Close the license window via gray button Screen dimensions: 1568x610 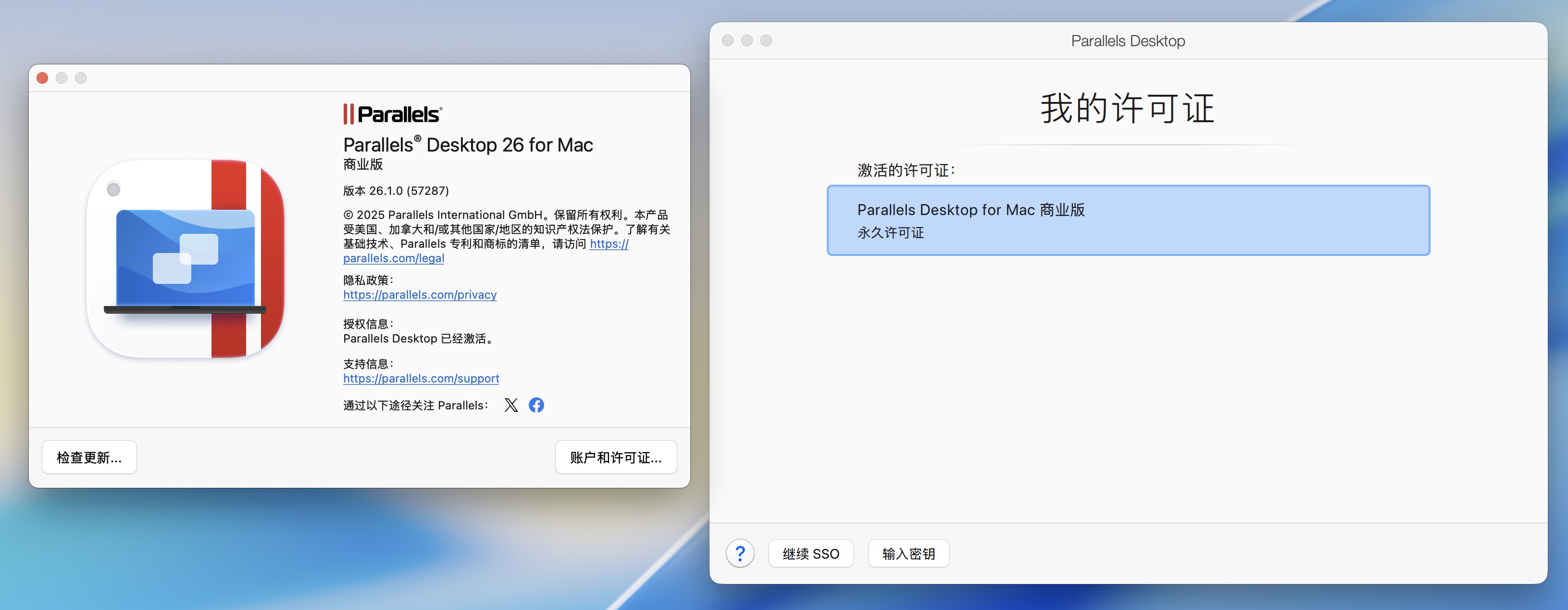(x=727, y=41)
